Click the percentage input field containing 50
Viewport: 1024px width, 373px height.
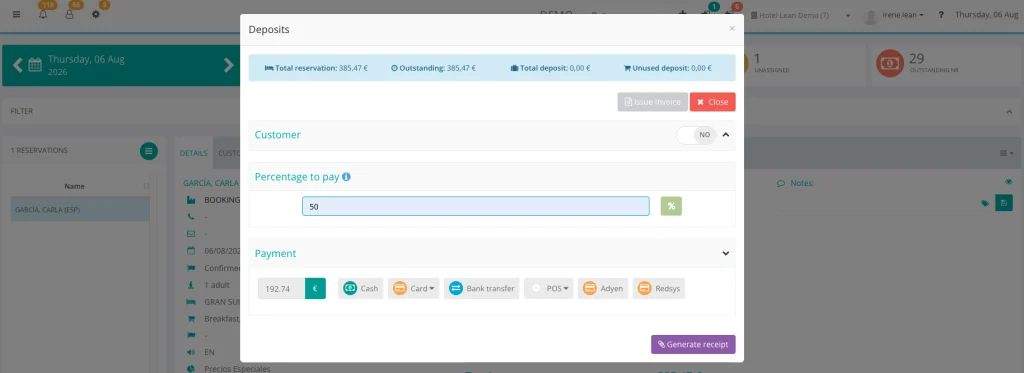tap(475, 206)
